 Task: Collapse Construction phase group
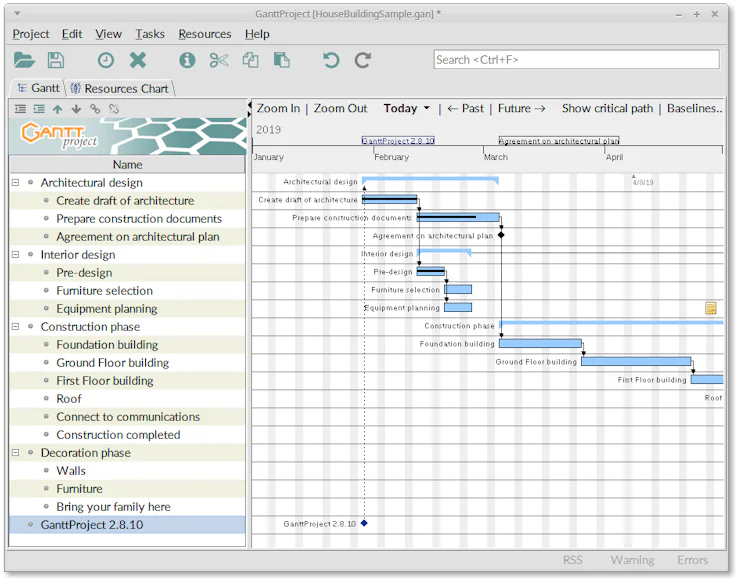(x=15, y=326)
